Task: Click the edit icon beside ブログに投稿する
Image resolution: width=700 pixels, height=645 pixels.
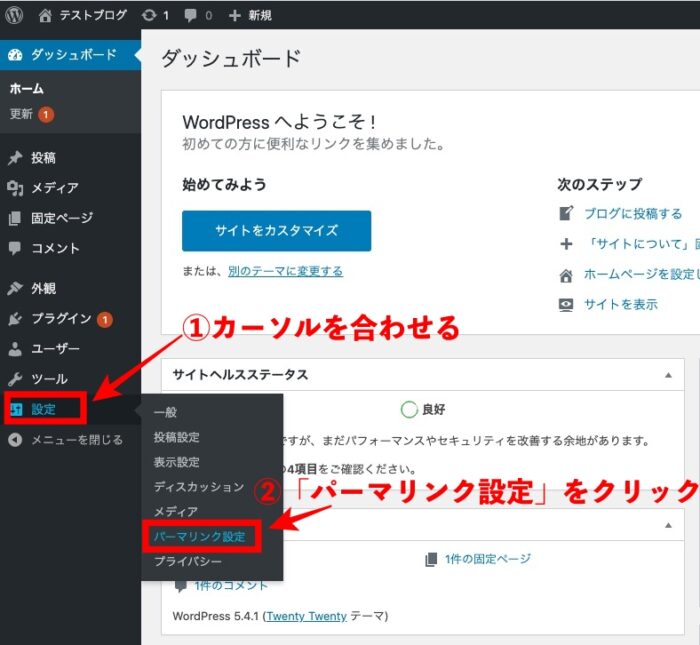Action: pos(566,213)
